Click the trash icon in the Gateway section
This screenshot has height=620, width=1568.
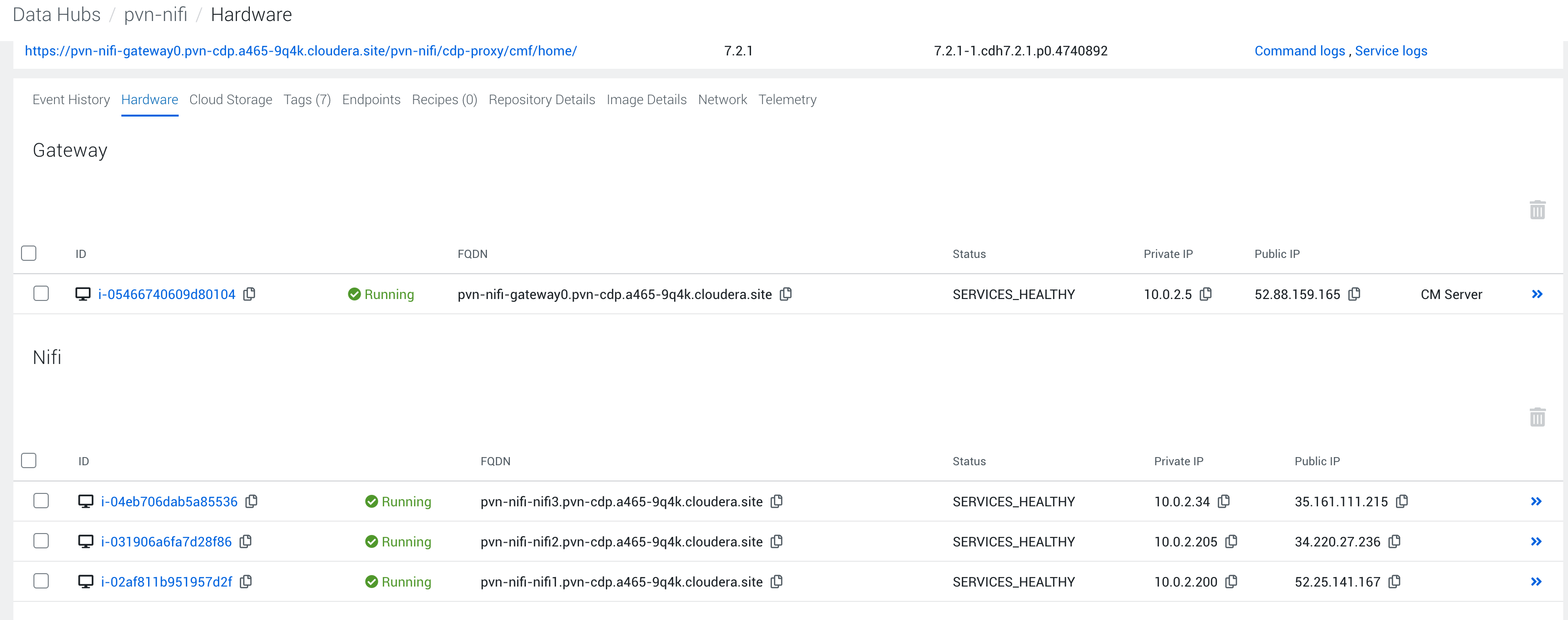coord(1537,210)
